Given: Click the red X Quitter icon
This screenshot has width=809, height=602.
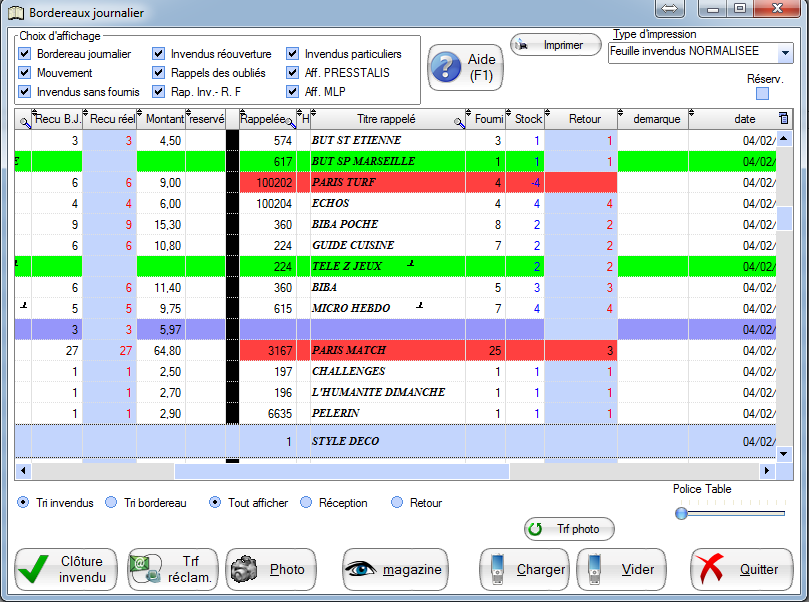Looking at the screenshot, I should coord(712,569).
